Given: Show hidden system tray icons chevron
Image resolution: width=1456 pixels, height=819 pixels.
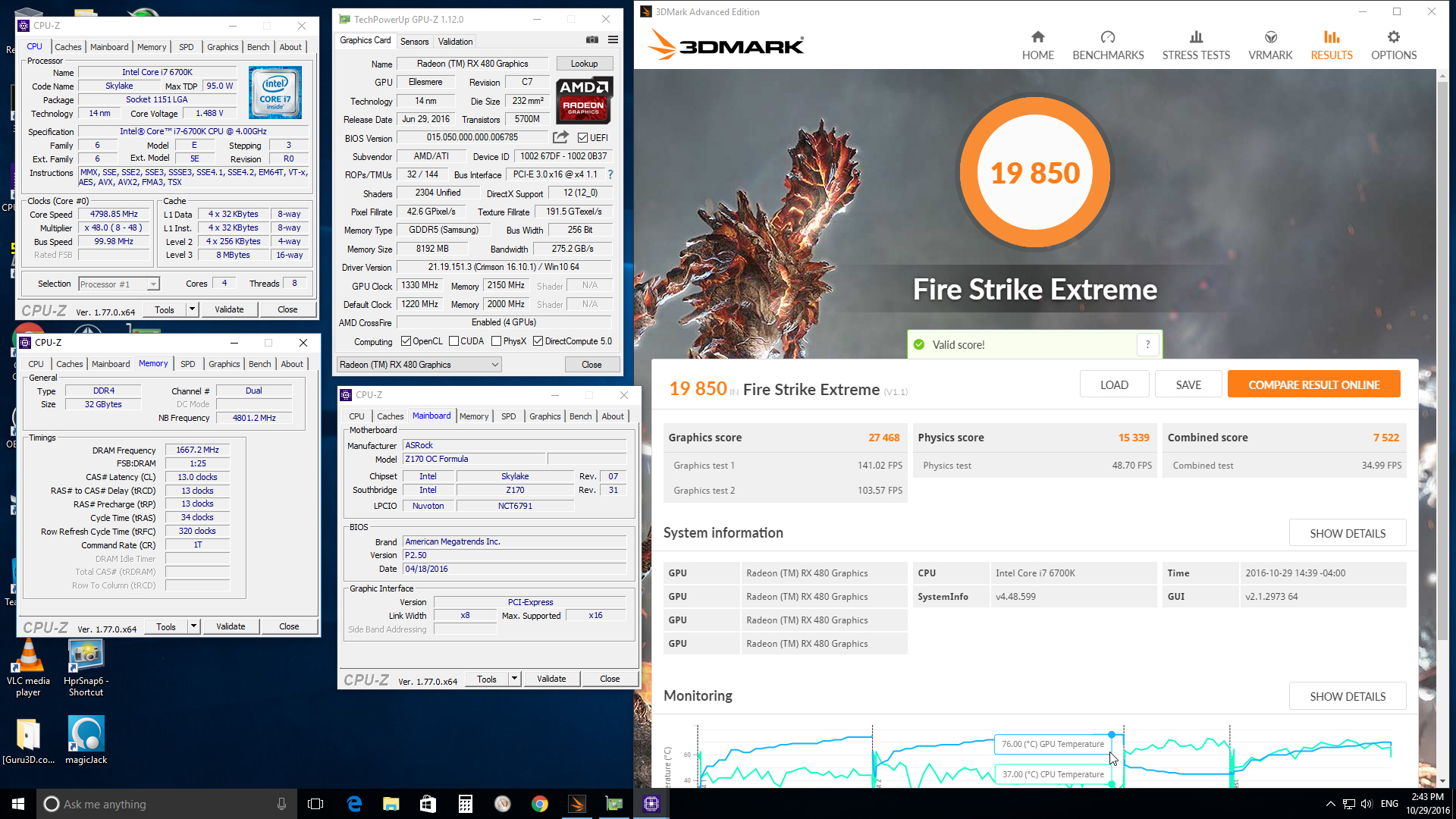Looking at the screenshot, I should pos(1330,804).
